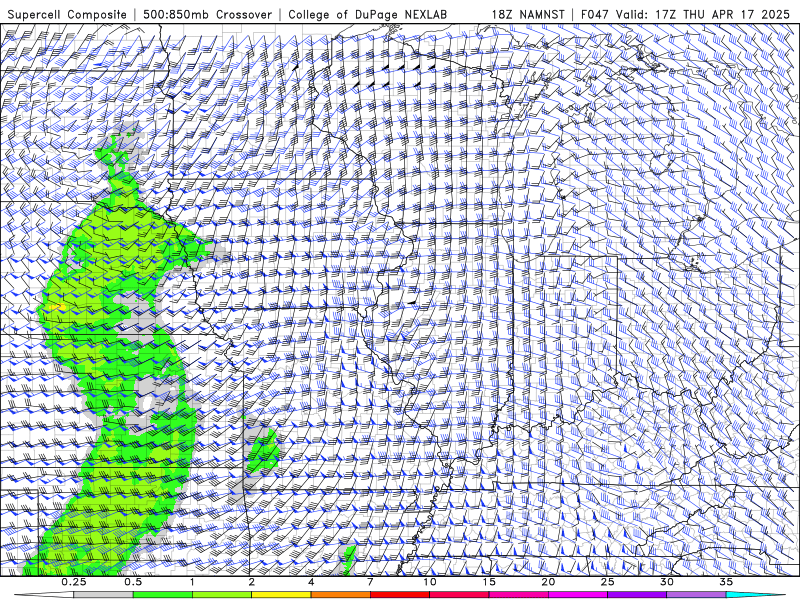Click the '17Z THU APR 17 2025' valid time
The image size is (800, 600).
coord(722,15)
